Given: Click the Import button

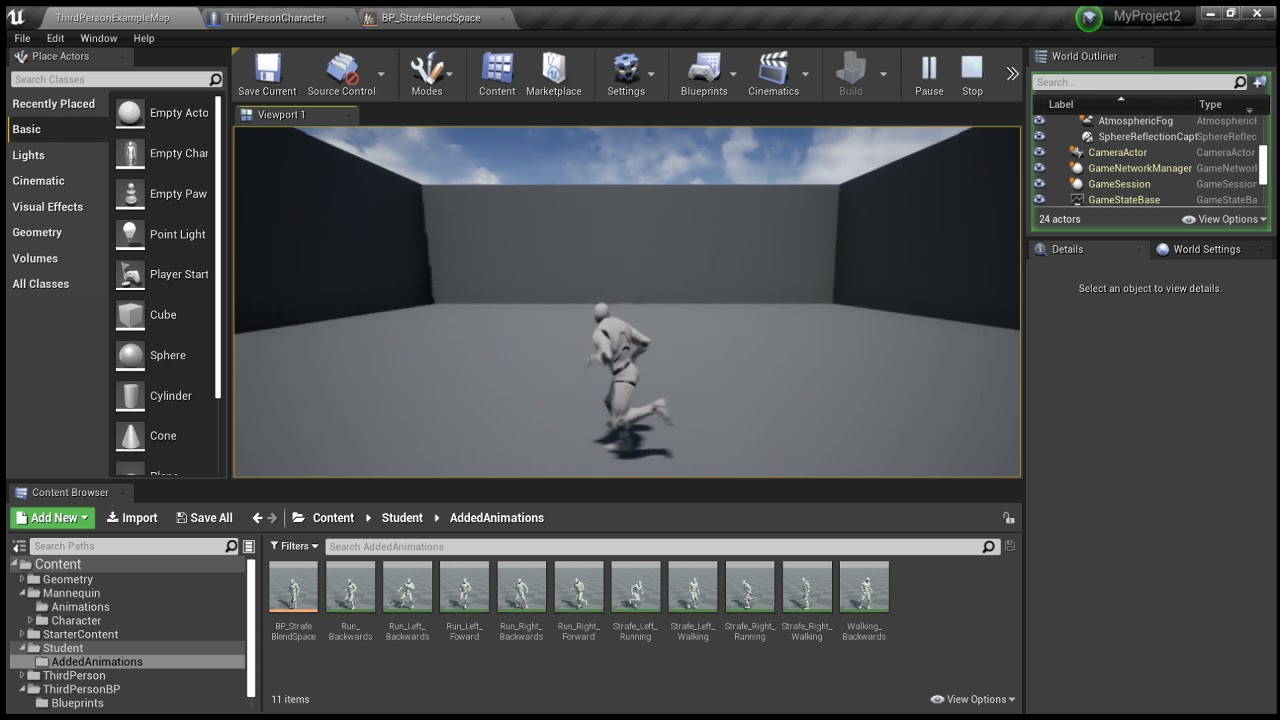Looking at the screenshot, I should pyautogui.click(x=132, y=518).
